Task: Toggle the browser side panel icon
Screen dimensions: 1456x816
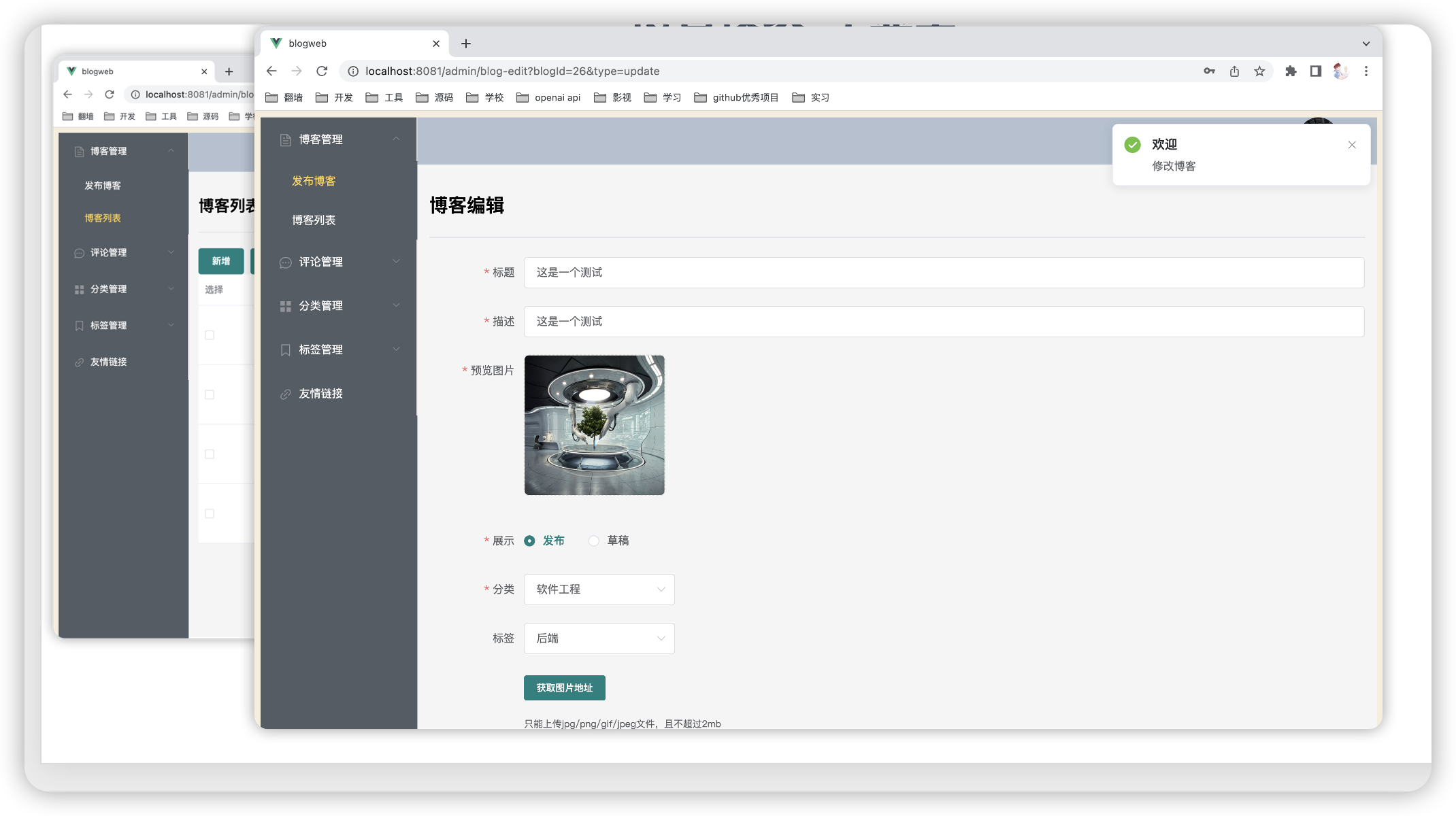Action: (x=1315, y=71)
